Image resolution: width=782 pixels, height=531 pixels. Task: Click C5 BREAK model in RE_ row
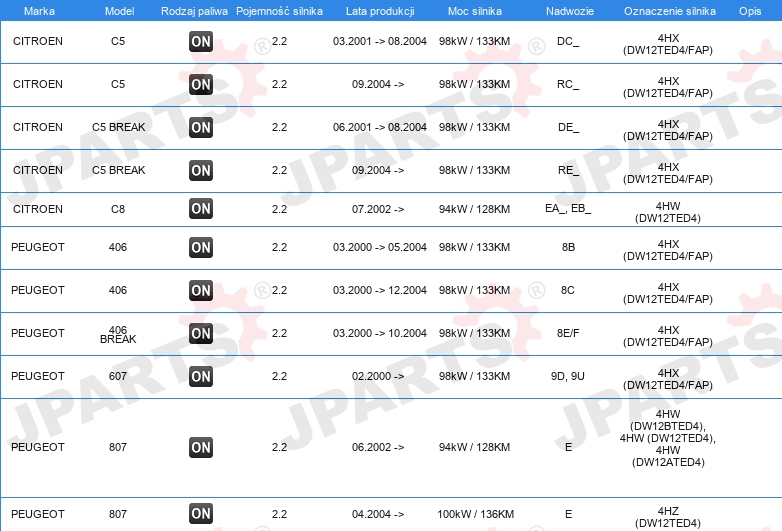(x=119, y=170)
